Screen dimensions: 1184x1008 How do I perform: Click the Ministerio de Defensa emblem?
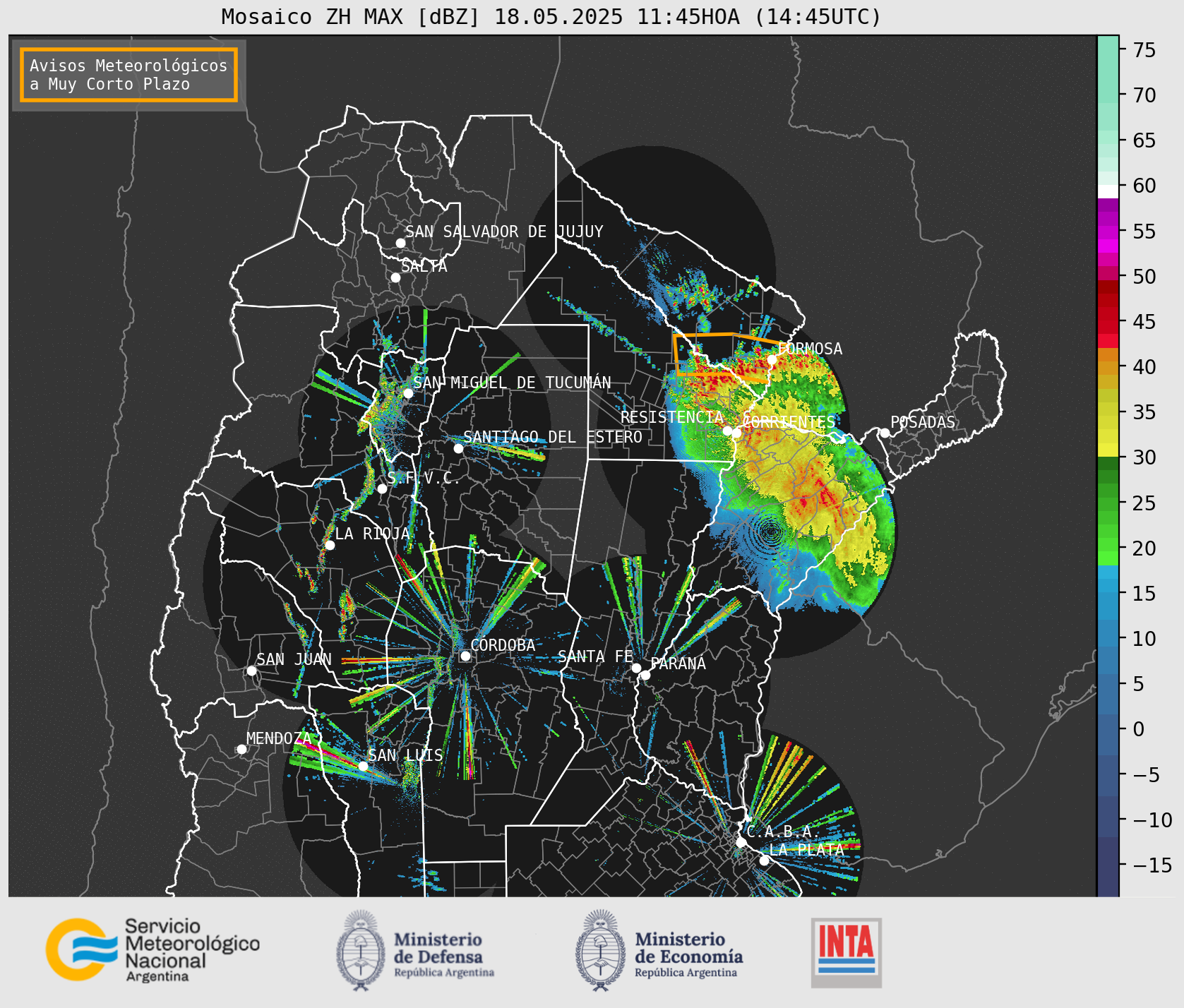[x=361, y=950]
